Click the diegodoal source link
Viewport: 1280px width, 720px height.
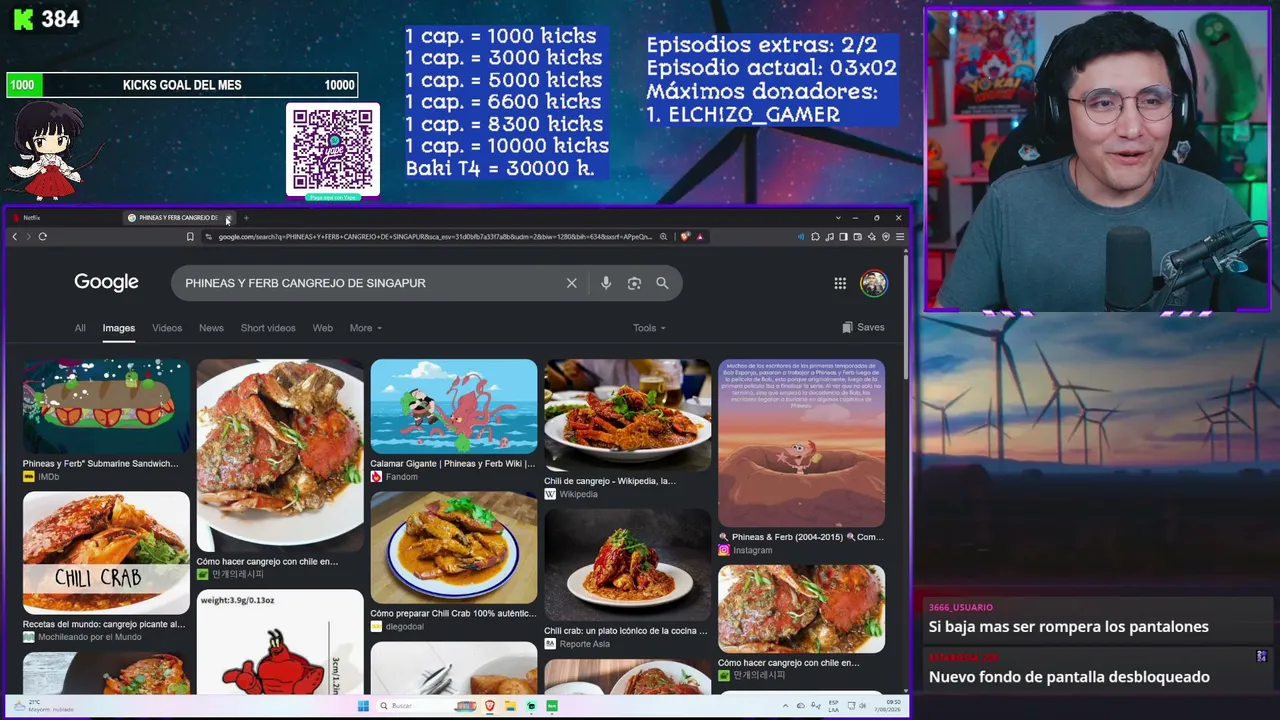coord(397,627)
